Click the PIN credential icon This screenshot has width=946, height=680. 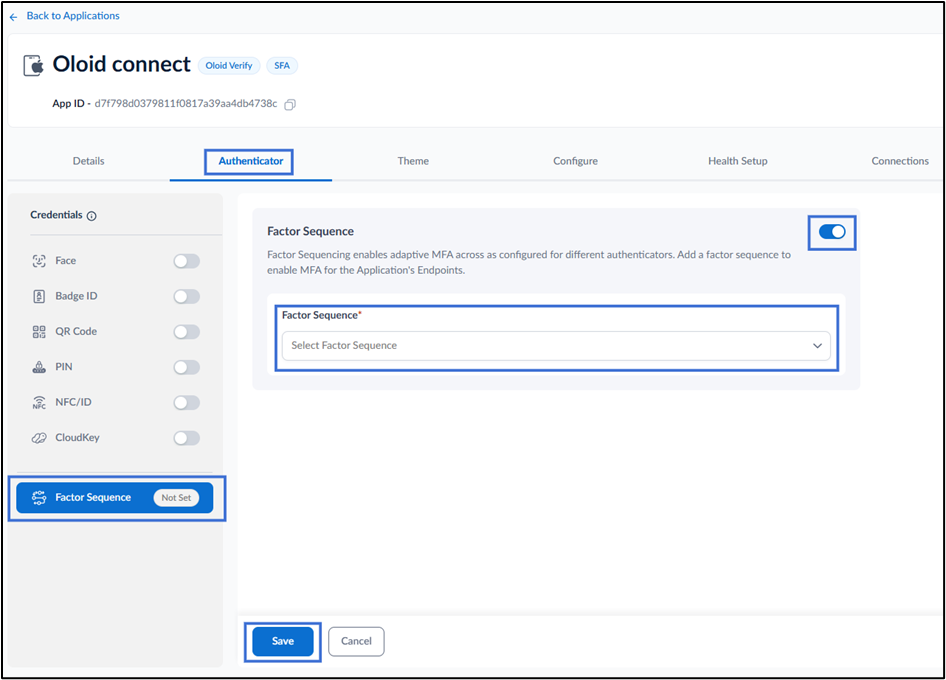[39, 367]
